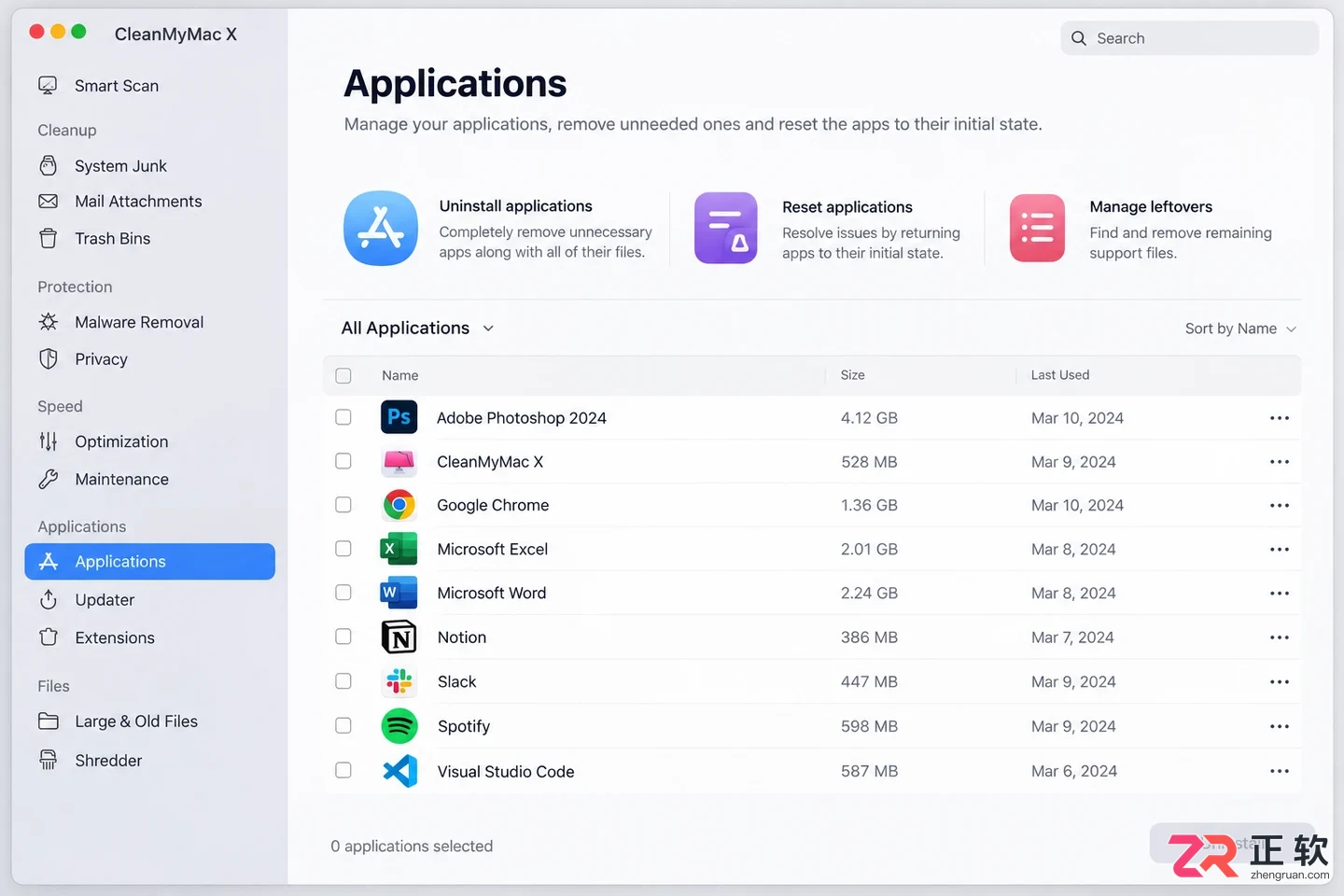Open Malware Removal section
The image size is (1344, 896).
139,322
